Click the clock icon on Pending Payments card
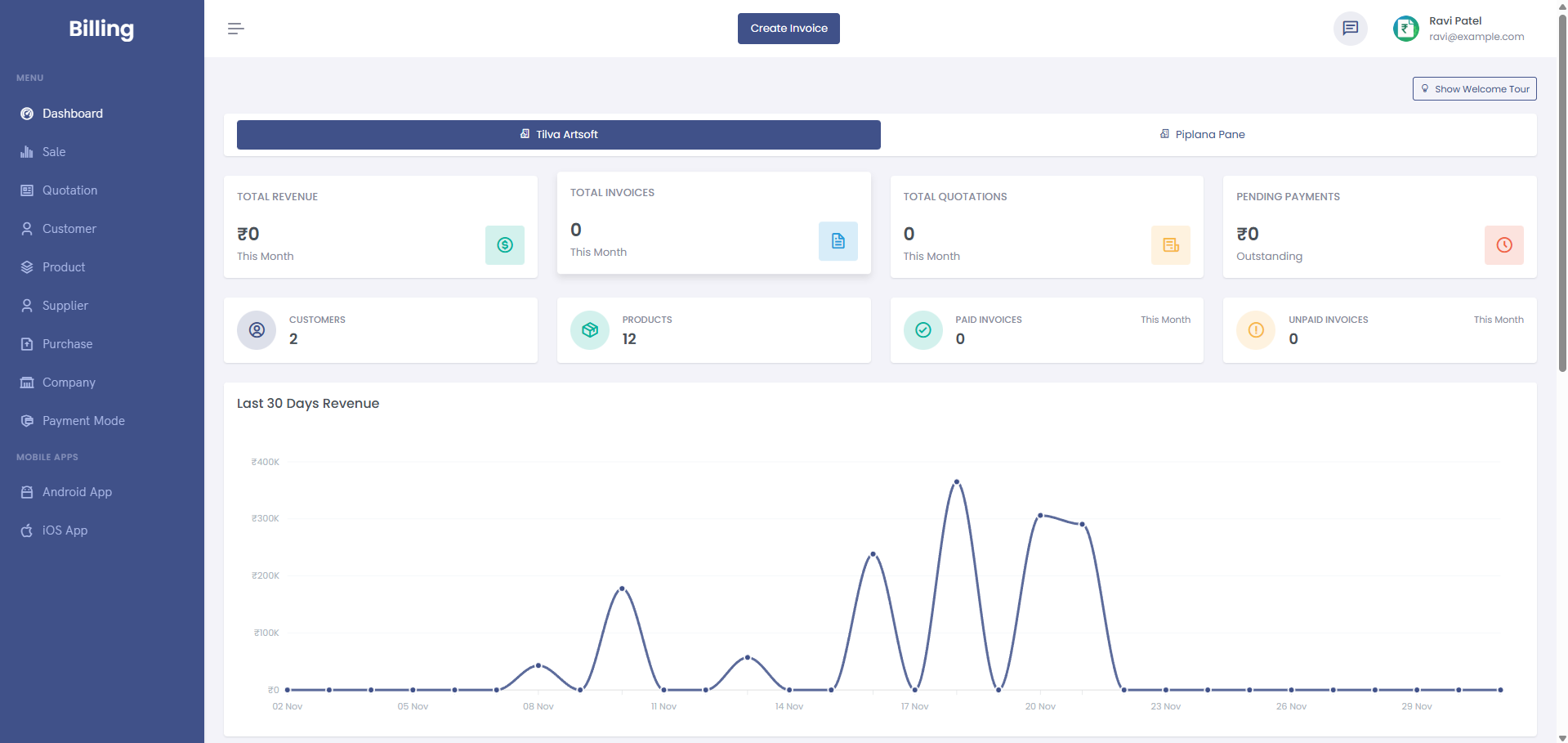 [x=1503, y=244]
